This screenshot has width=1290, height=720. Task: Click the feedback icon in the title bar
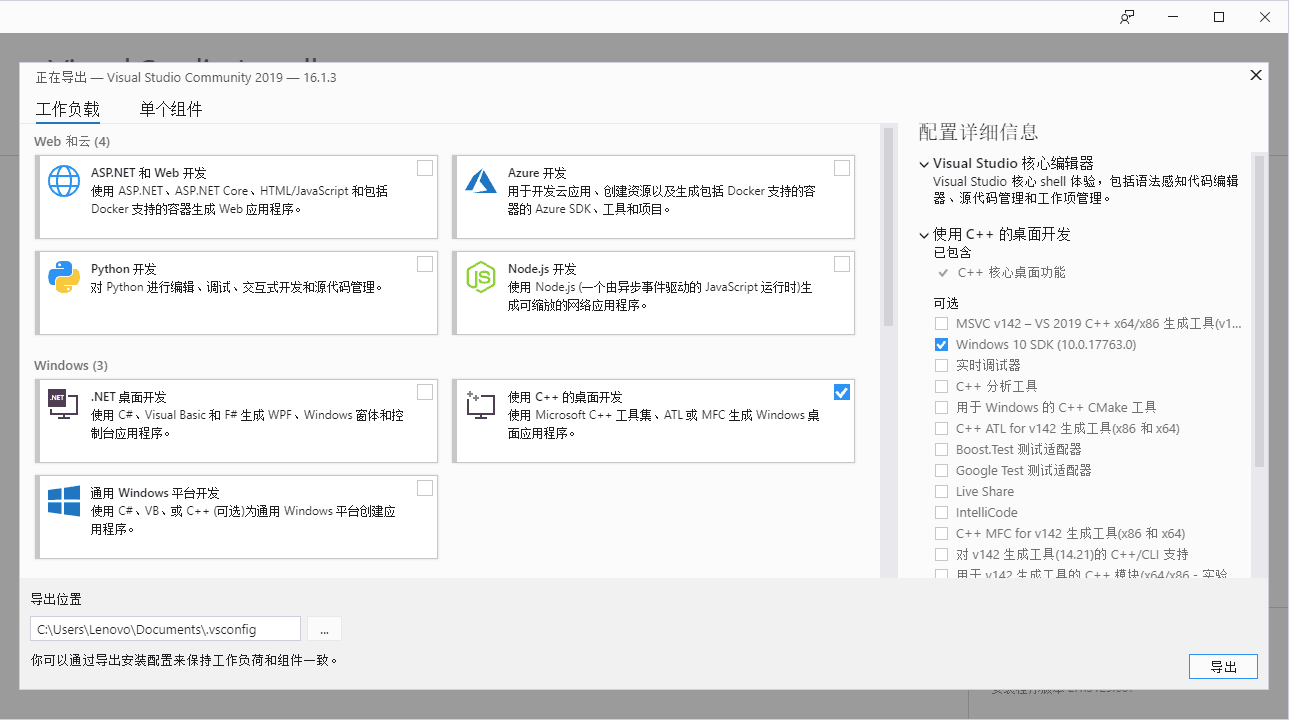click(1128, 17)
